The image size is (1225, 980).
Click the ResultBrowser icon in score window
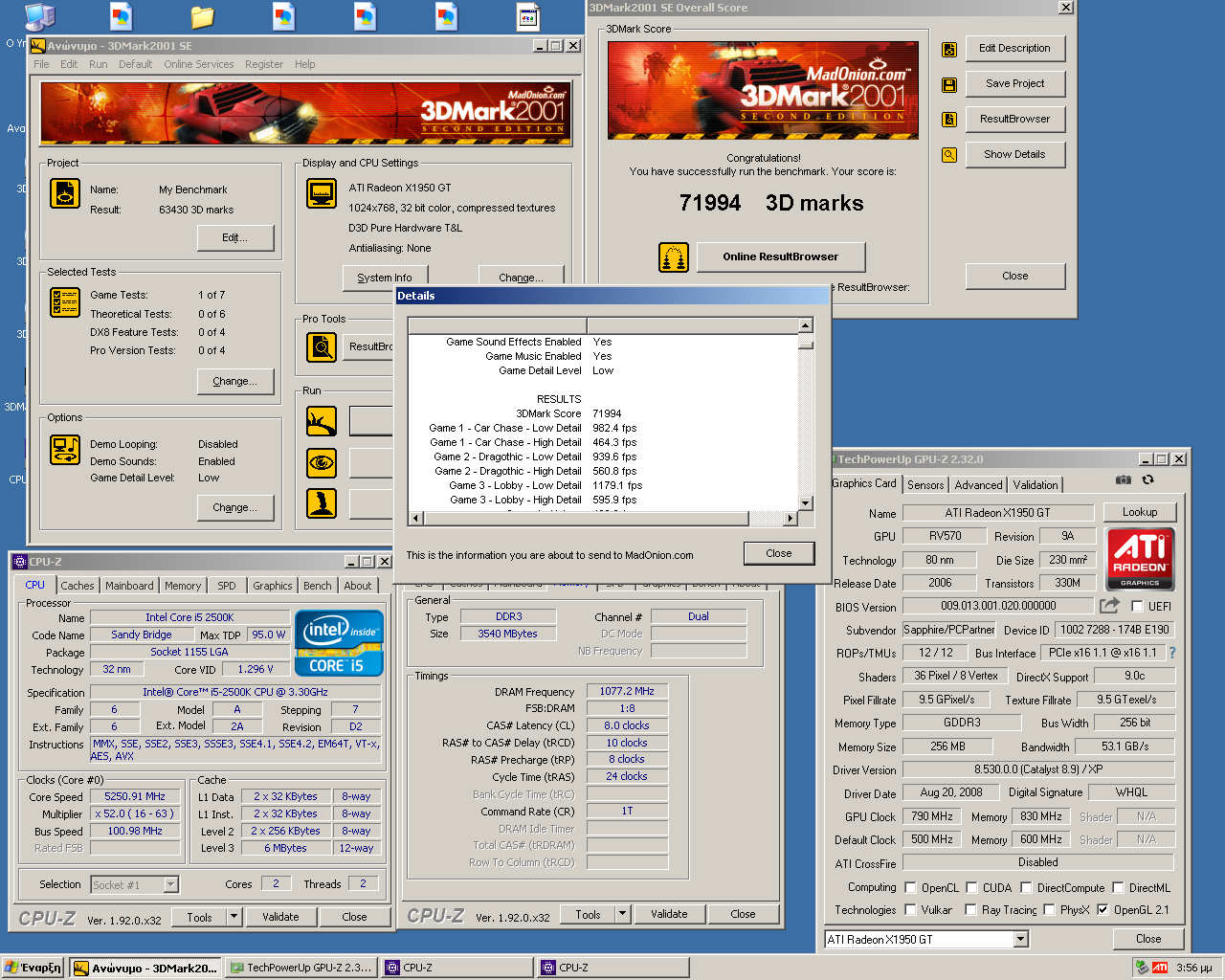click(x=949, y=120)
